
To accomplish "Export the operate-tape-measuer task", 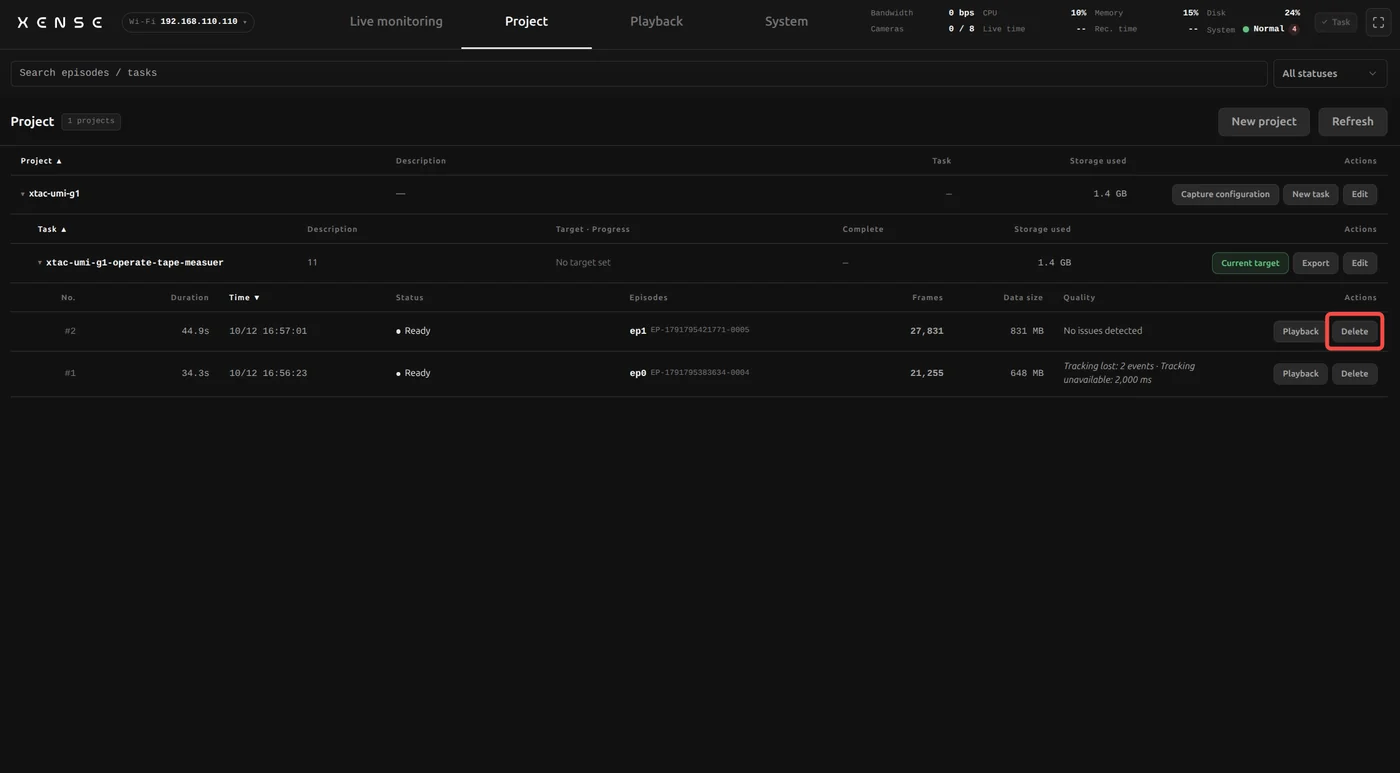I will tap(1315, 263).
